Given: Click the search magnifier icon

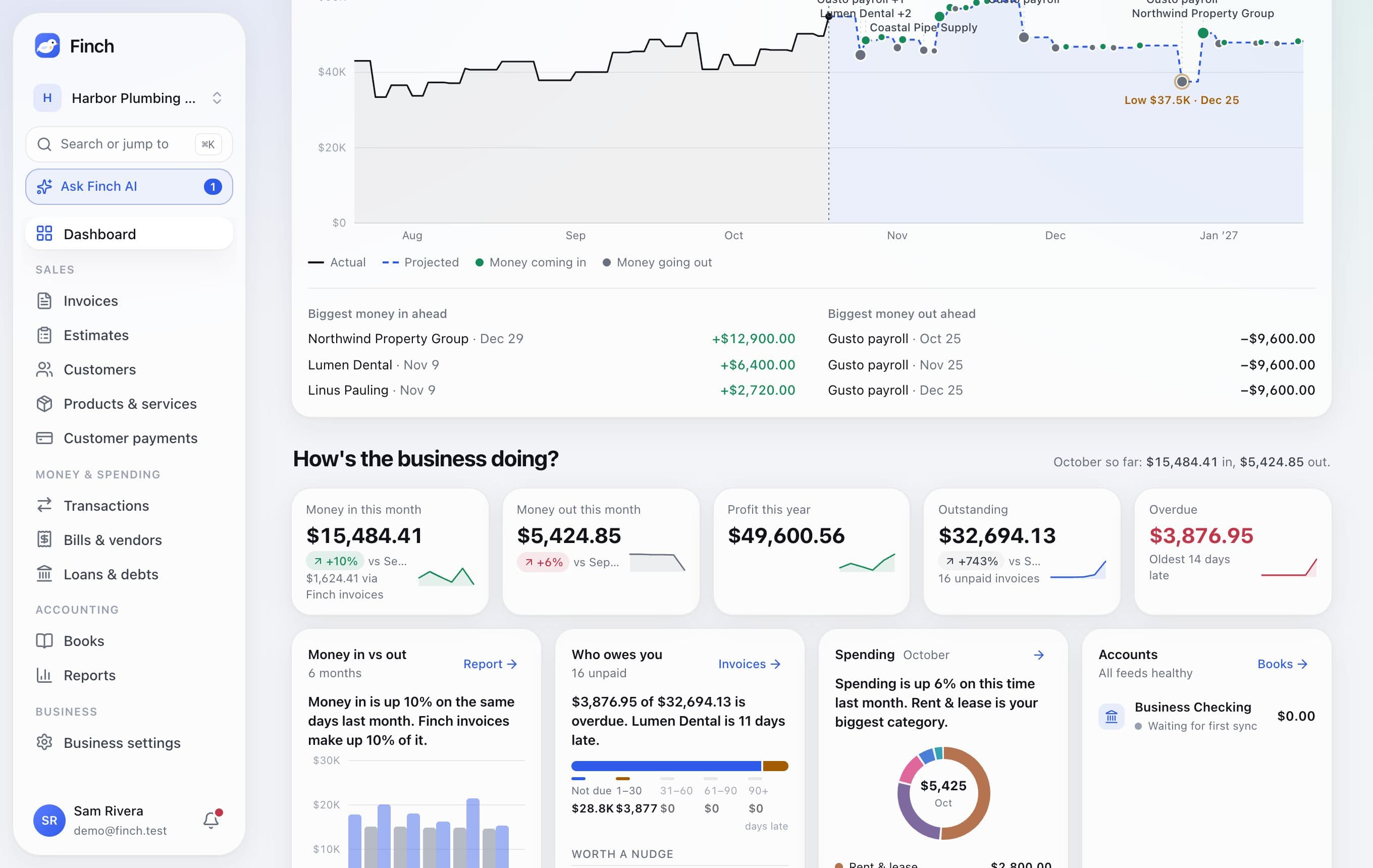Looking at the screenshot, I should [x=44, y=144].
